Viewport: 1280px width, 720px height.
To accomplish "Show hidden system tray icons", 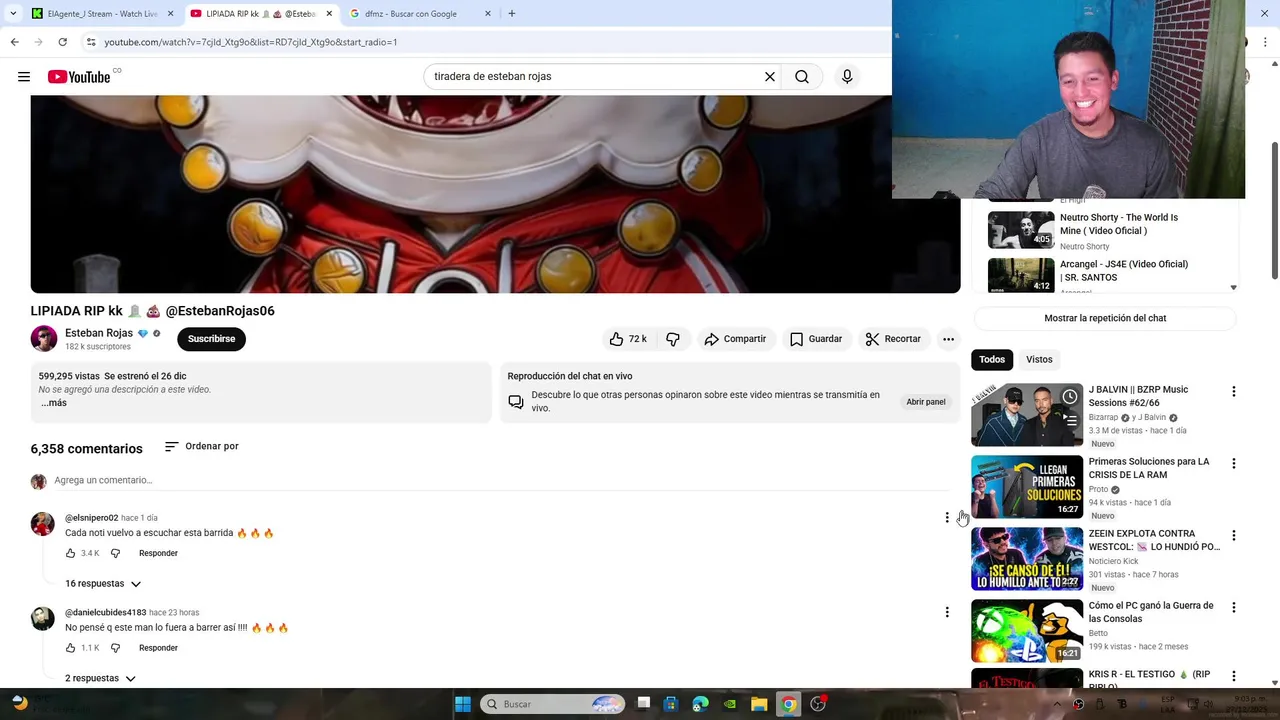I will (x=1059, y=704).
